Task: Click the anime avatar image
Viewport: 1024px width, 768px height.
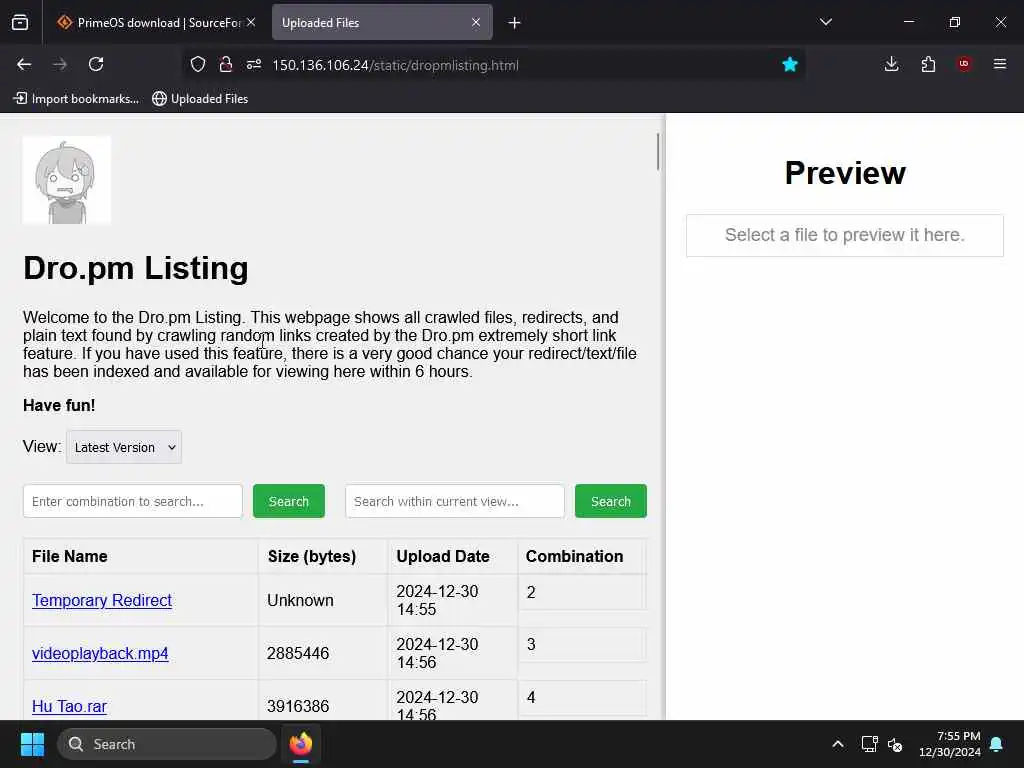Action: [67, 180]
